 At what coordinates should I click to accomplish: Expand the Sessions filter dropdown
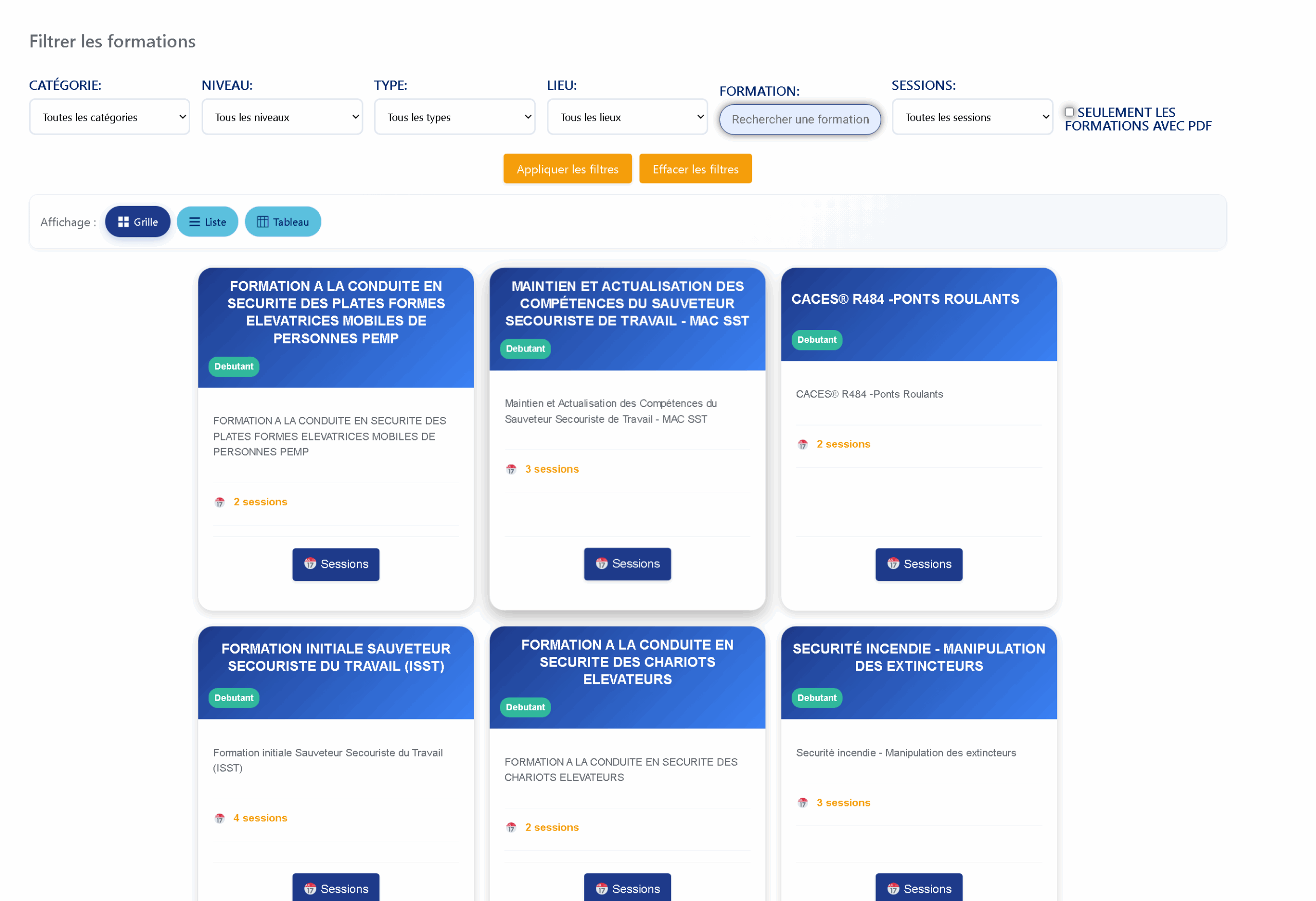pos(972,117)
